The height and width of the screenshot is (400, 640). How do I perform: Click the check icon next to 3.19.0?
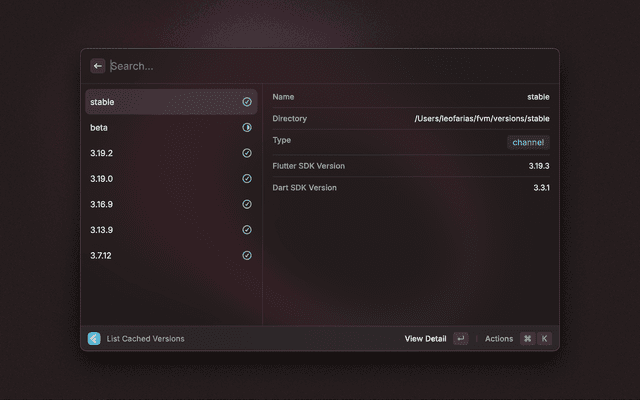coord(247,179)
